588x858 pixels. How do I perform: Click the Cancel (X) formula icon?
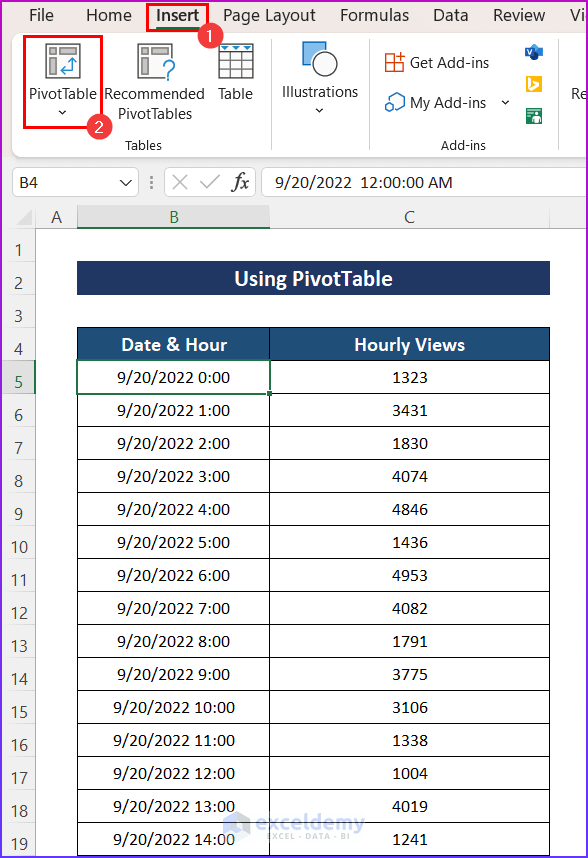pos(178,182)
